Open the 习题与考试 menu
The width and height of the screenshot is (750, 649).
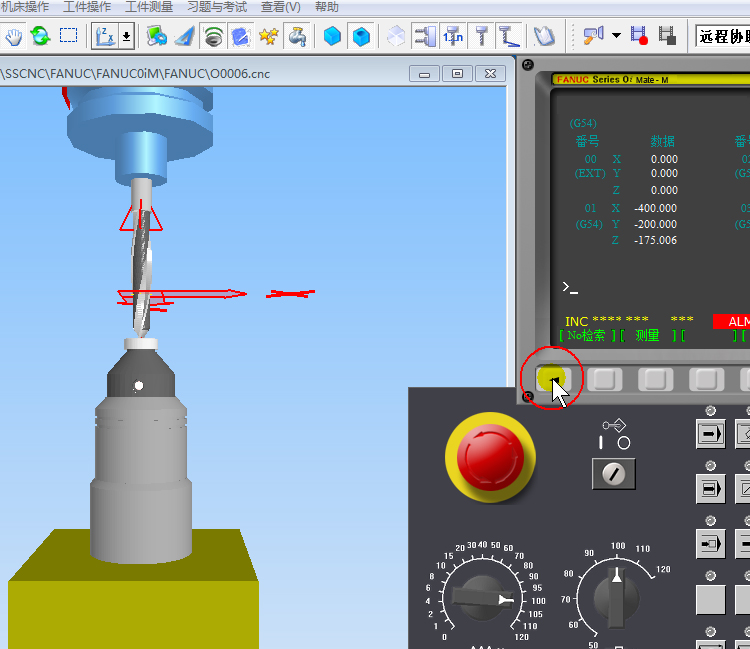(x=217, y=7)
